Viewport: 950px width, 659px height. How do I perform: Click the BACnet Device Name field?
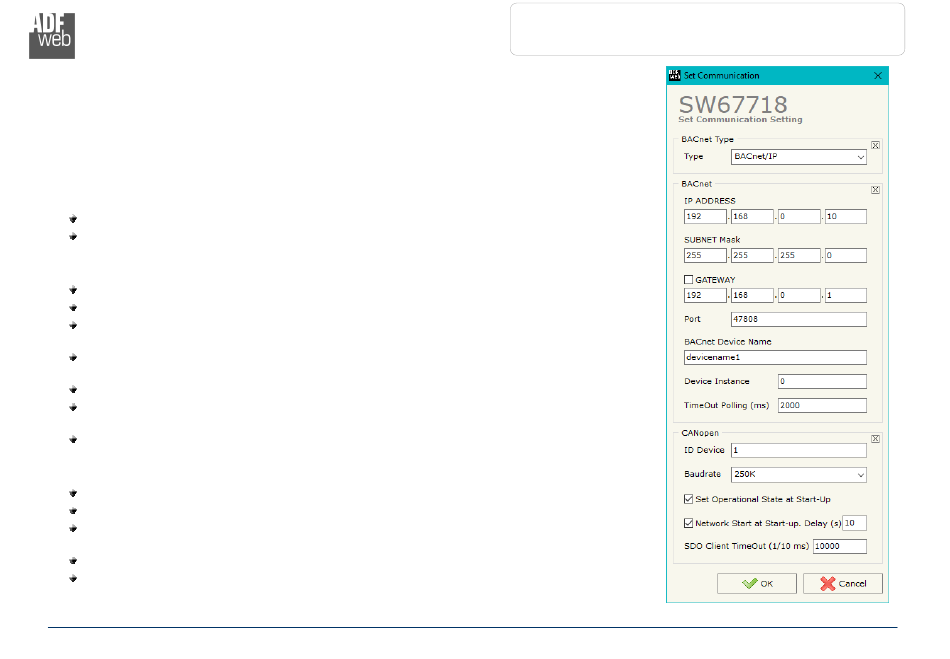[x=775, y=357]
